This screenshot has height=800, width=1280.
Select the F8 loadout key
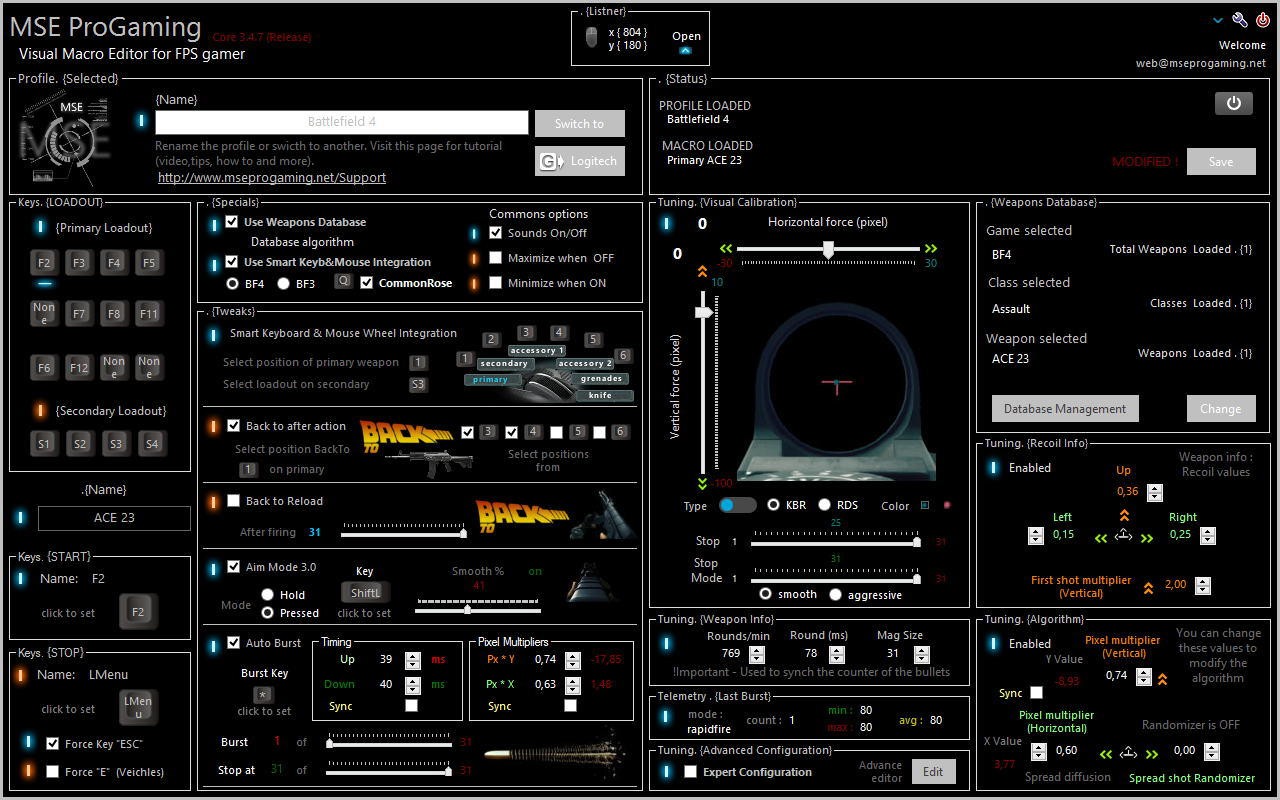[114, 314]
